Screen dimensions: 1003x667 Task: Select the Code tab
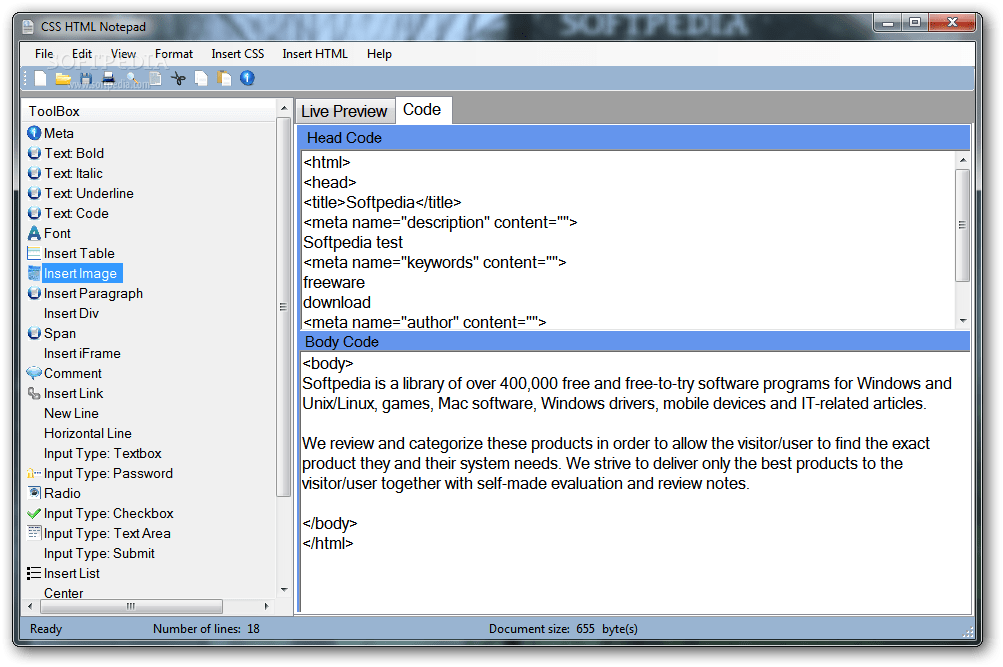coord(422,110)
